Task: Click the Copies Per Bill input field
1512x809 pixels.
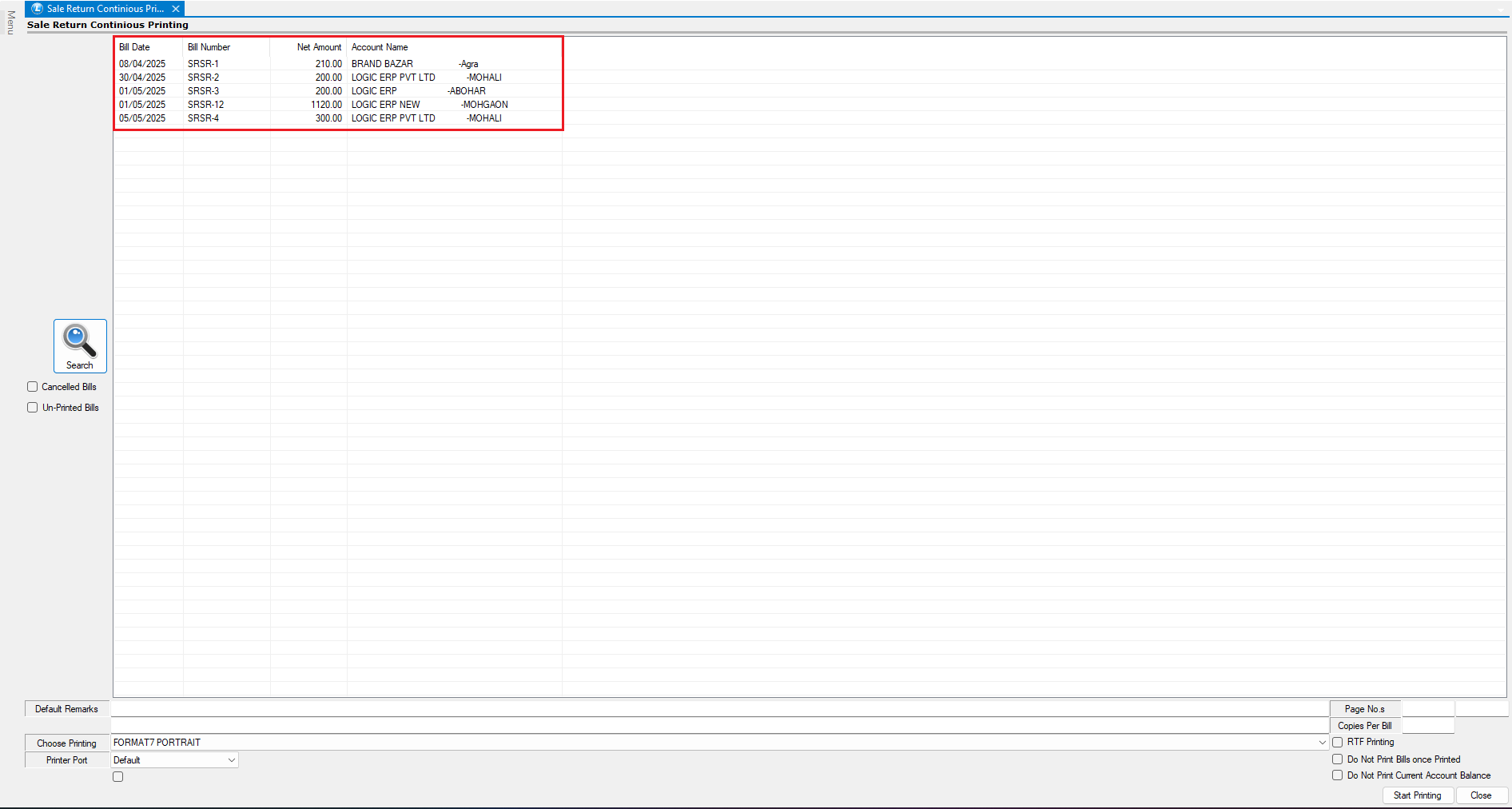Action: 1428,726
